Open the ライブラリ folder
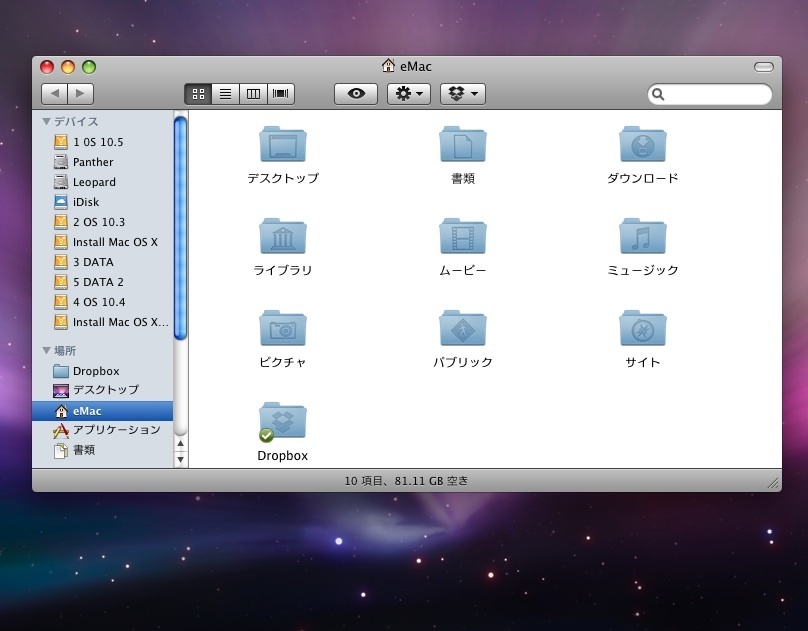 (x=283, y=236)
